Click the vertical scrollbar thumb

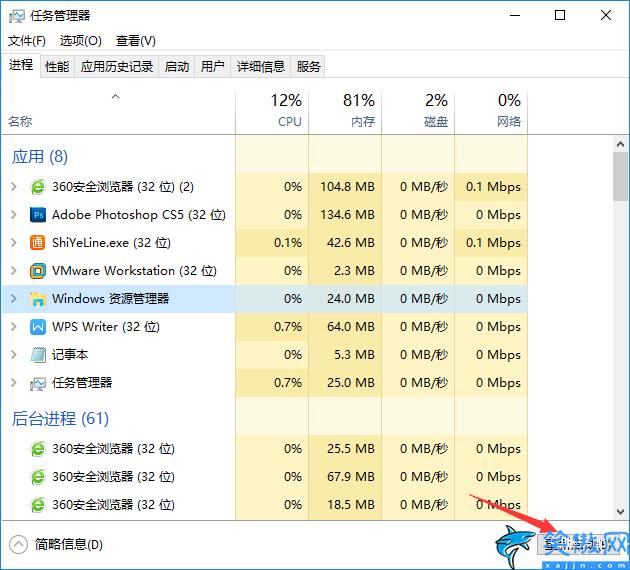[x=620, y=176]
